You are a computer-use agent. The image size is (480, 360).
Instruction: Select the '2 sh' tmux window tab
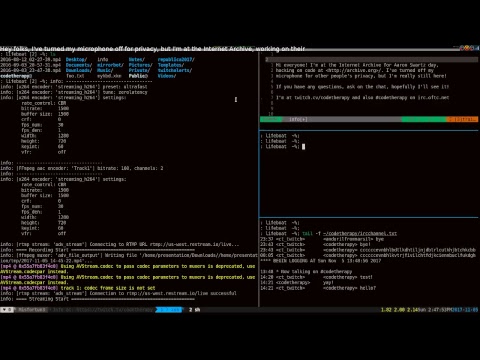(x=195, y=310)
